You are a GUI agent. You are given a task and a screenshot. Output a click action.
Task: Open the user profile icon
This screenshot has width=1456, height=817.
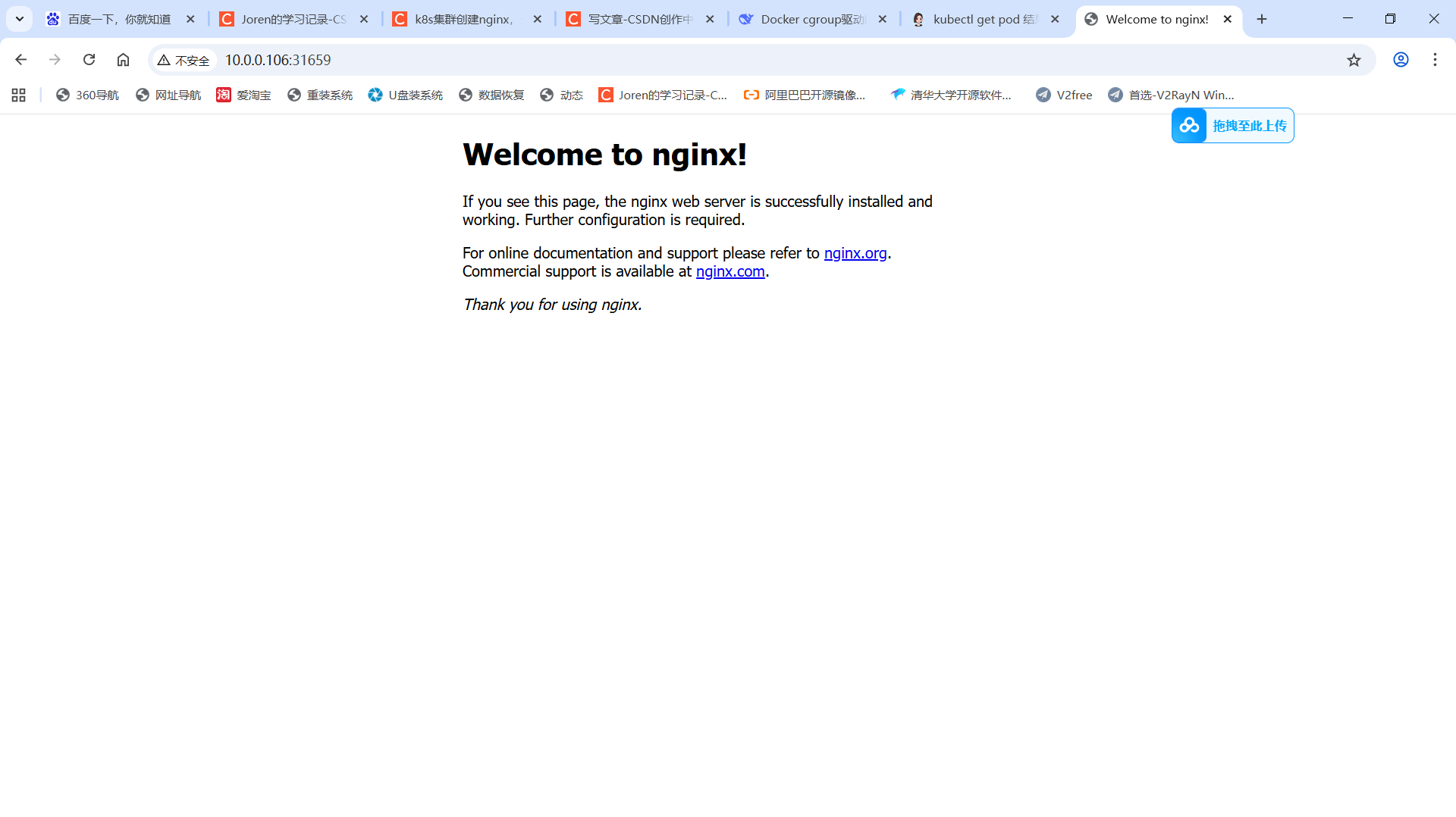[x=1401, y=60]
